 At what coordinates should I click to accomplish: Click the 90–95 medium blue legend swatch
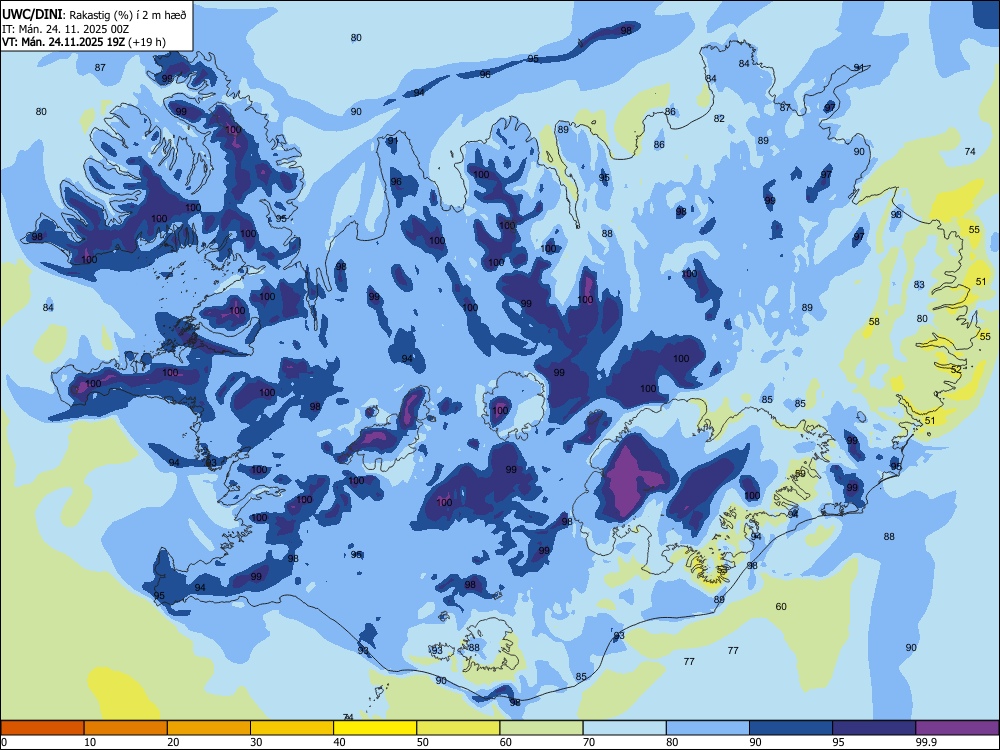coord(791,728)
